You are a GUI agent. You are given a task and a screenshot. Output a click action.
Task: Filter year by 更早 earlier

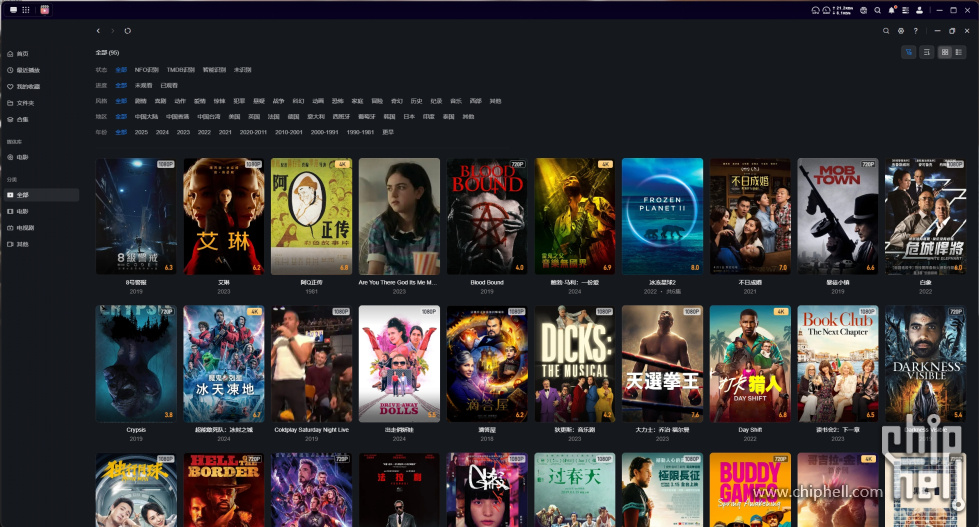tap(388, 132)
